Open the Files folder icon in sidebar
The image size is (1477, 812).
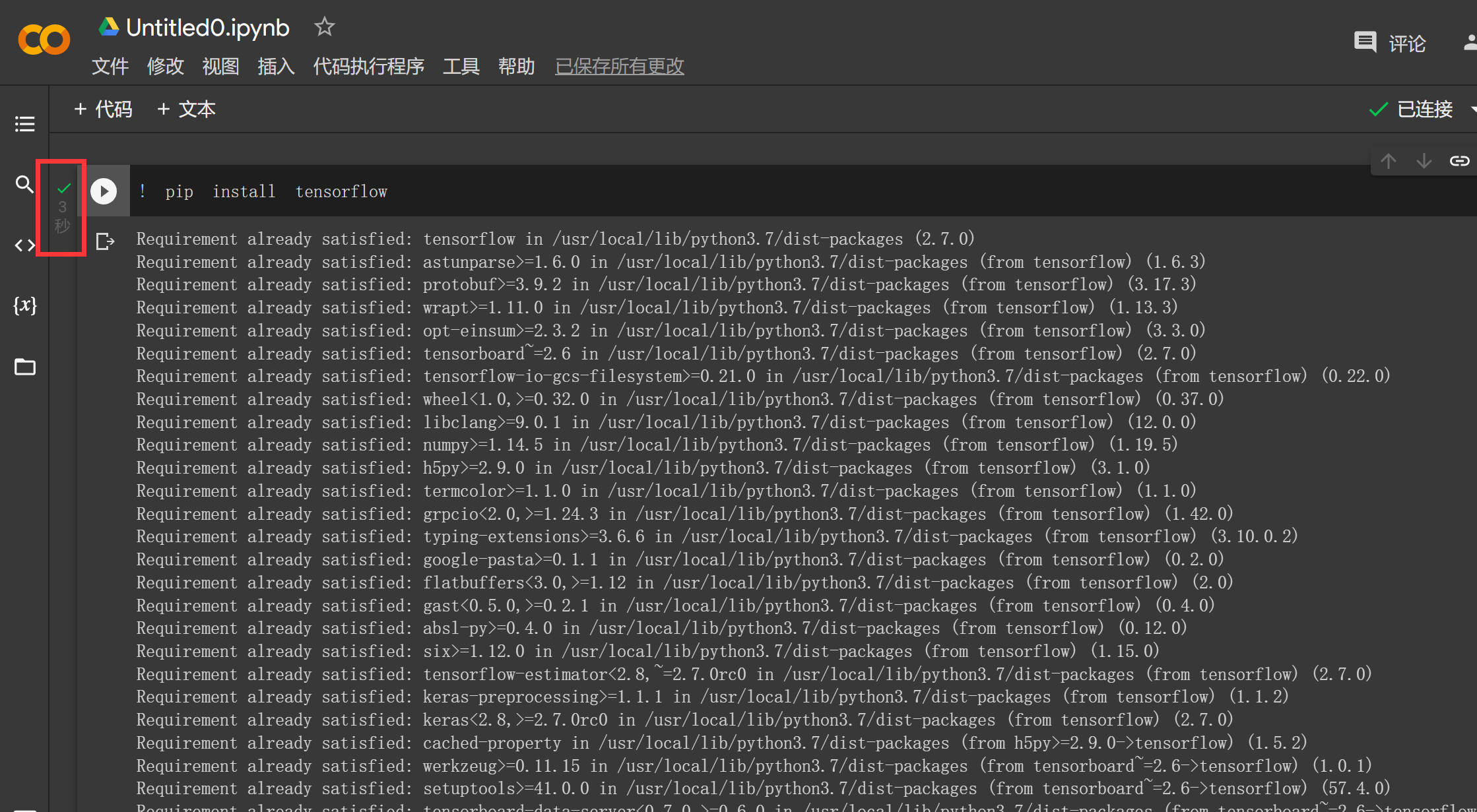pos(24,367)
